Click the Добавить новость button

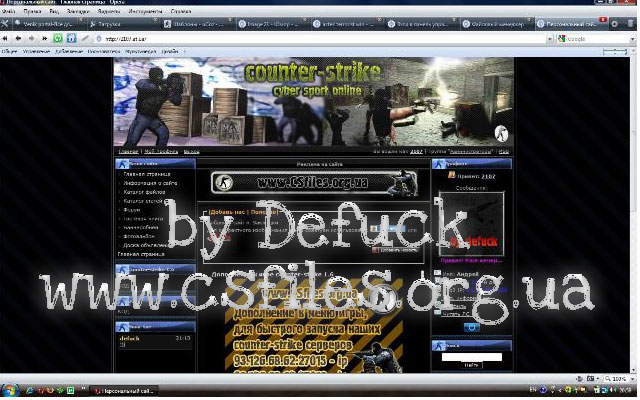(396, 250)
